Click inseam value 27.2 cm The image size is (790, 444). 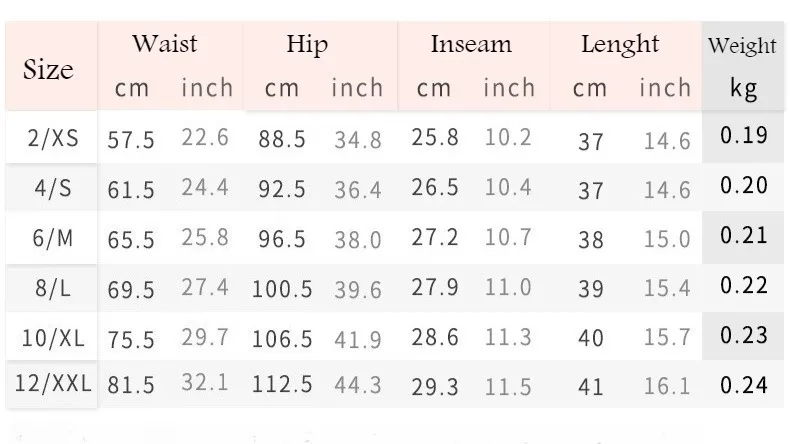pyautogui.click(x=435, y=237)
